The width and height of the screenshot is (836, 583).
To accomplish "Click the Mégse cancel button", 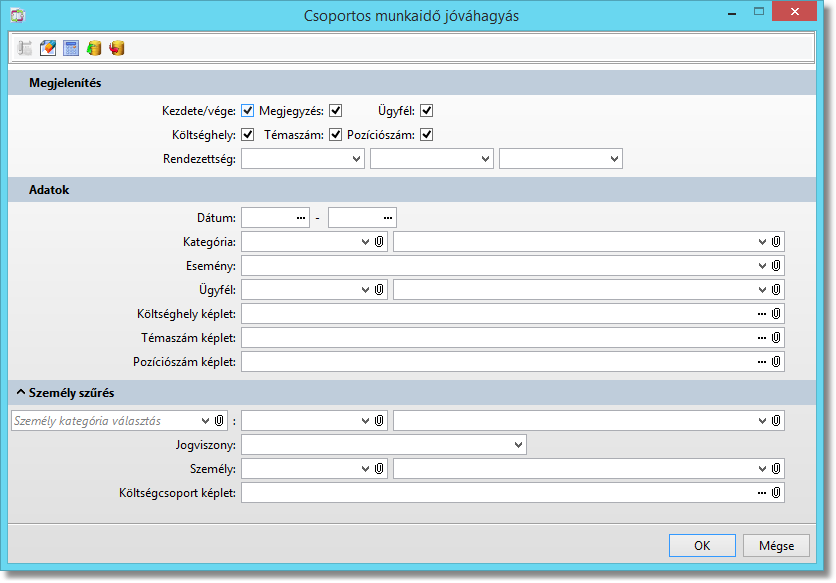I will [776, 546].
